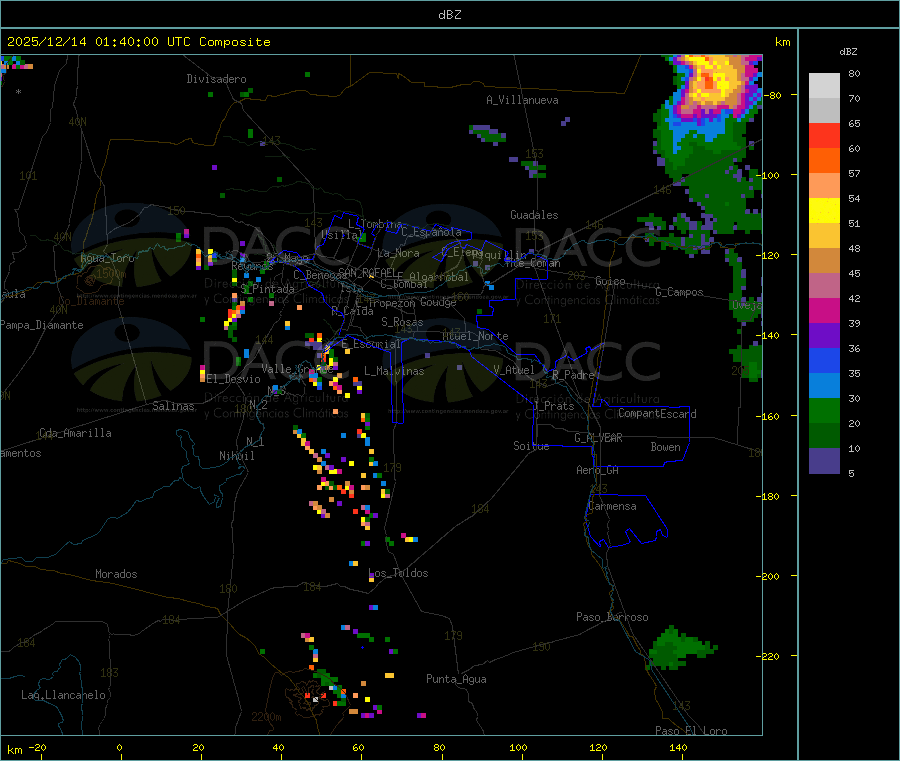Image resolution: width=900 pixels, height=761 pixels.
Task: Click the Punta_Agua location label
Action: click(456, 679)
